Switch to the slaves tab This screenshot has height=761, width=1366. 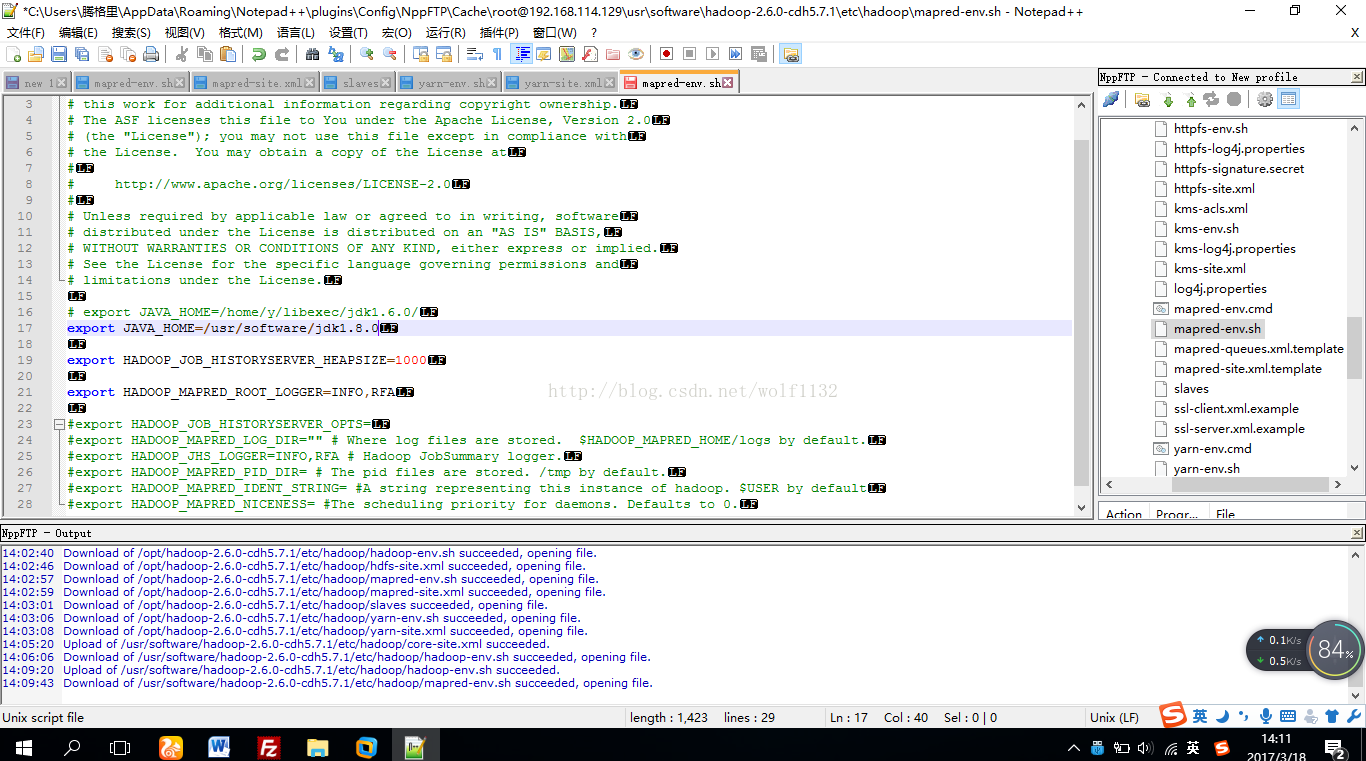359,83
